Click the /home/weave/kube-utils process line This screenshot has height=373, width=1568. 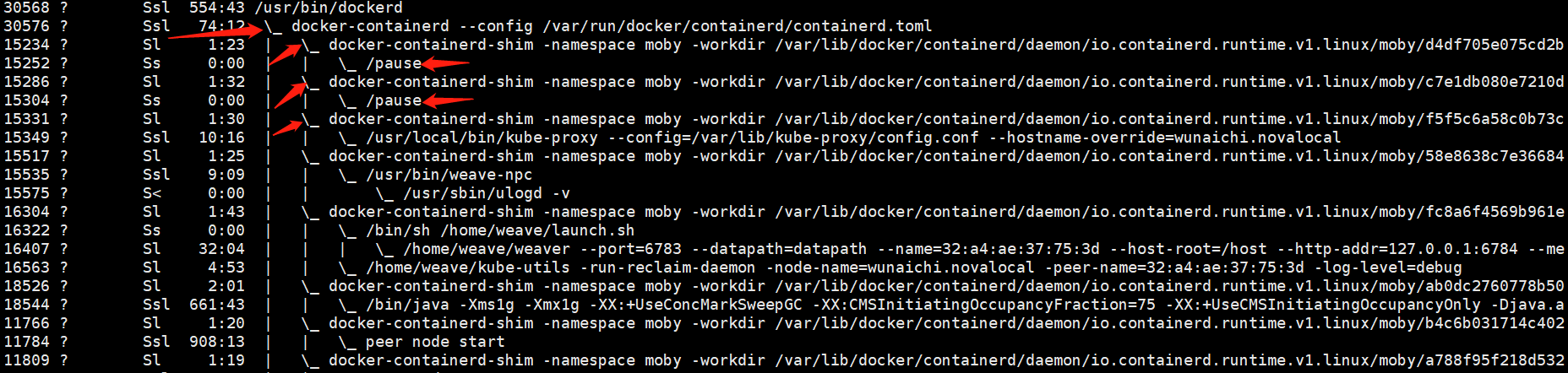(x=913, y=268)
